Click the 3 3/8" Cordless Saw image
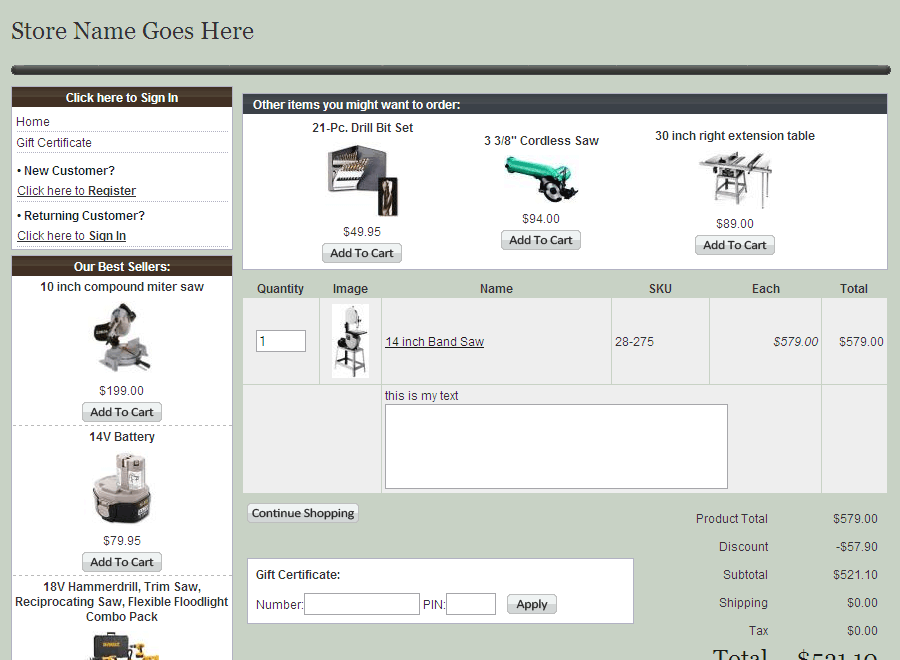Viewport: 900px width, 660px height. pos(541,178)
